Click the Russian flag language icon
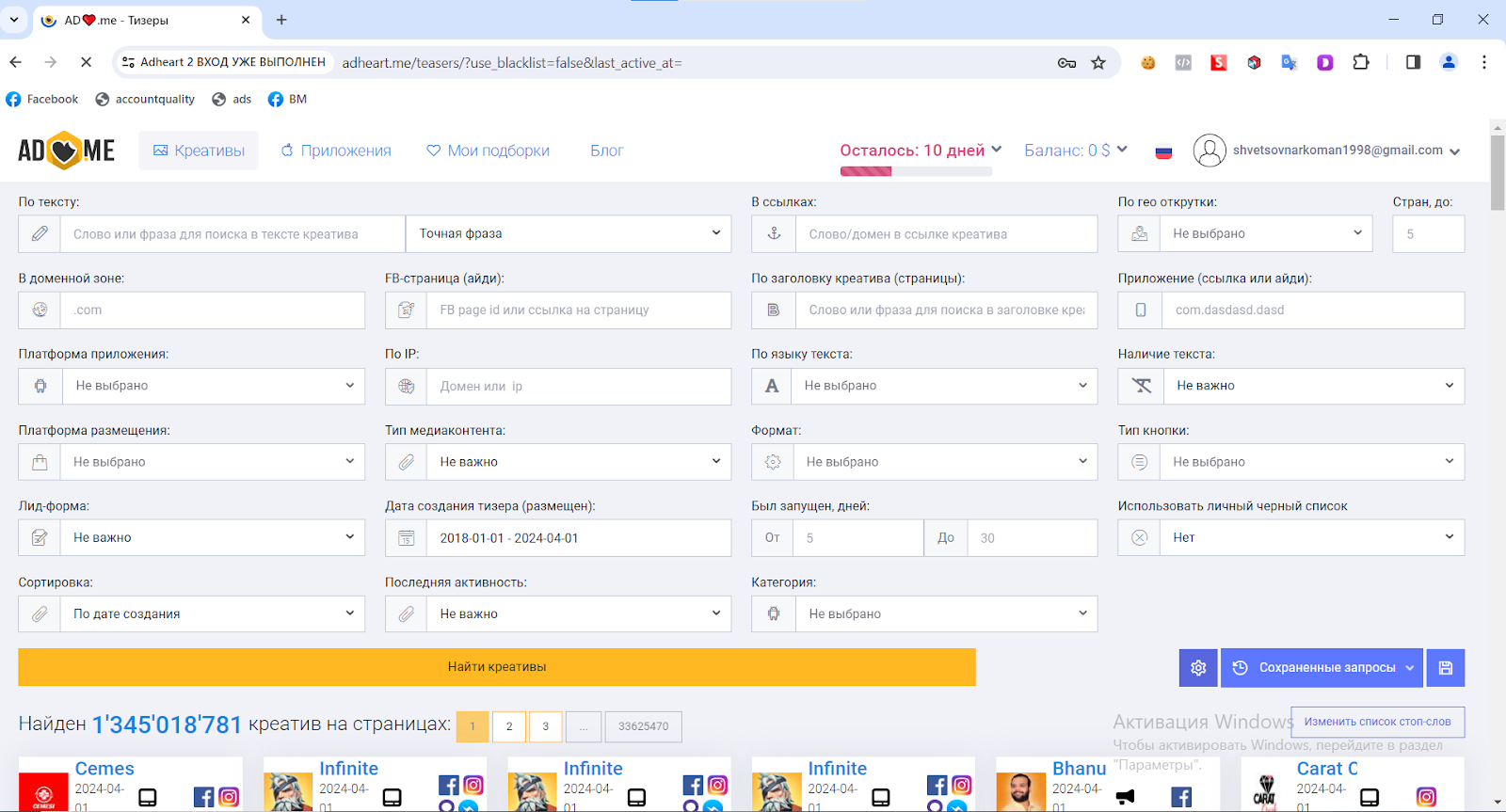The image size is (1506, 812). pyautogui.click(x=1163, y=151)
